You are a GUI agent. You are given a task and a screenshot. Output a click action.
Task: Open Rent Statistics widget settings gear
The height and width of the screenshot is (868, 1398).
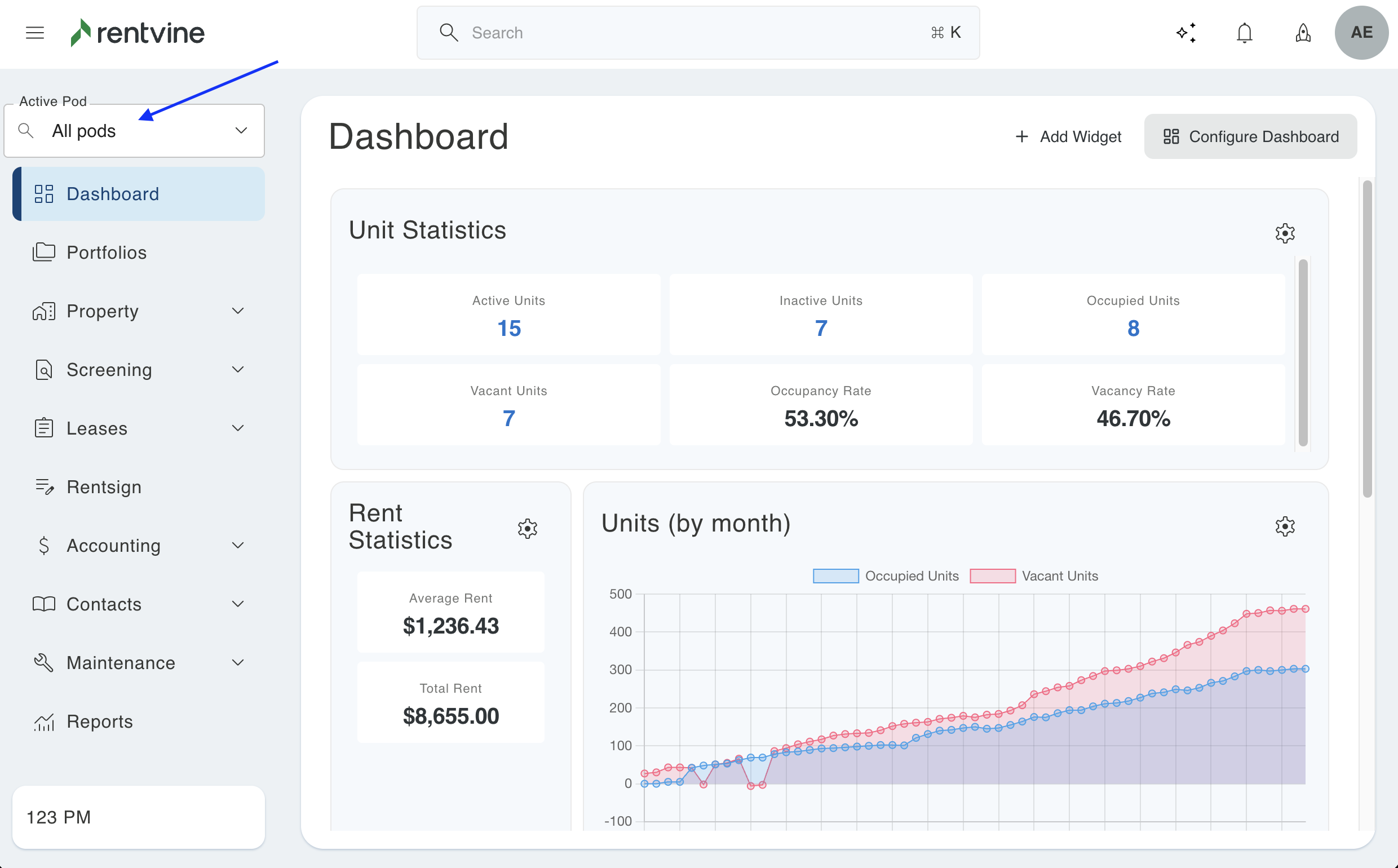(x=527, y=528)
